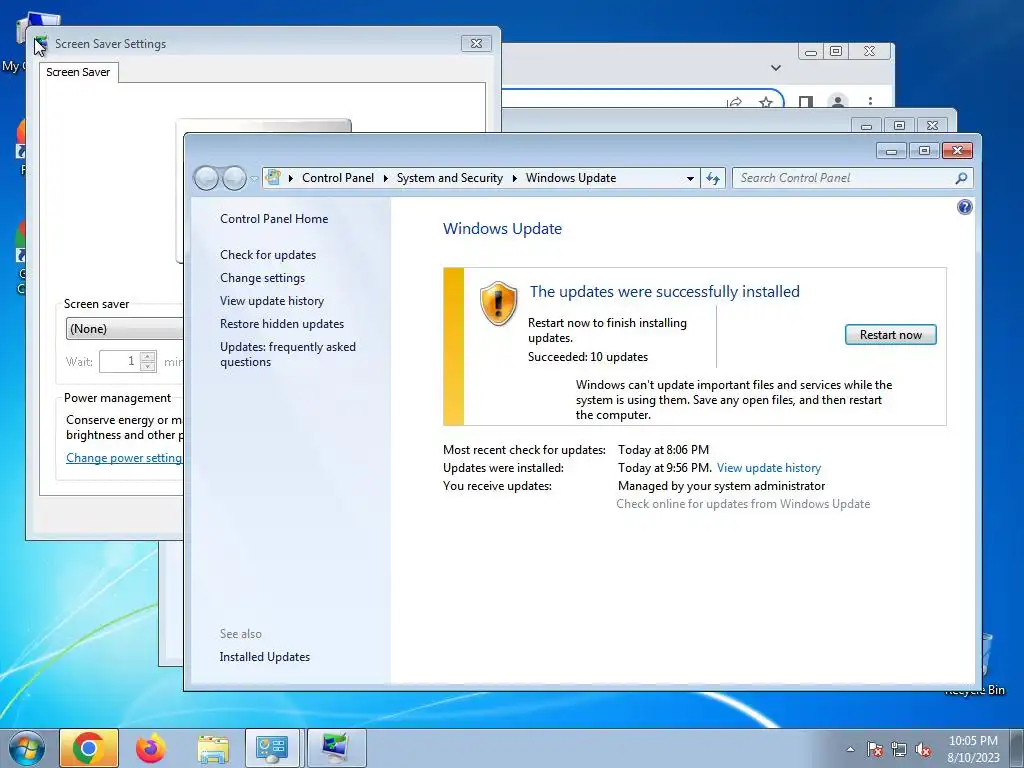Click the search magnifier icon

tap(961, 178)
